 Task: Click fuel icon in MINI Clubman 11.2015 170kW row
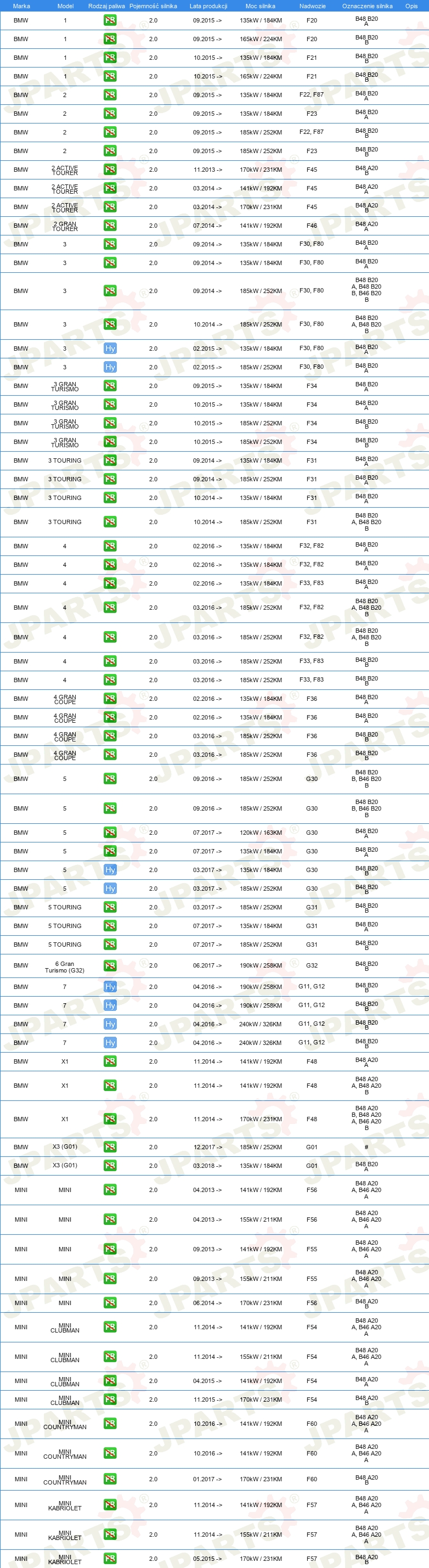tap(110, 1400)
